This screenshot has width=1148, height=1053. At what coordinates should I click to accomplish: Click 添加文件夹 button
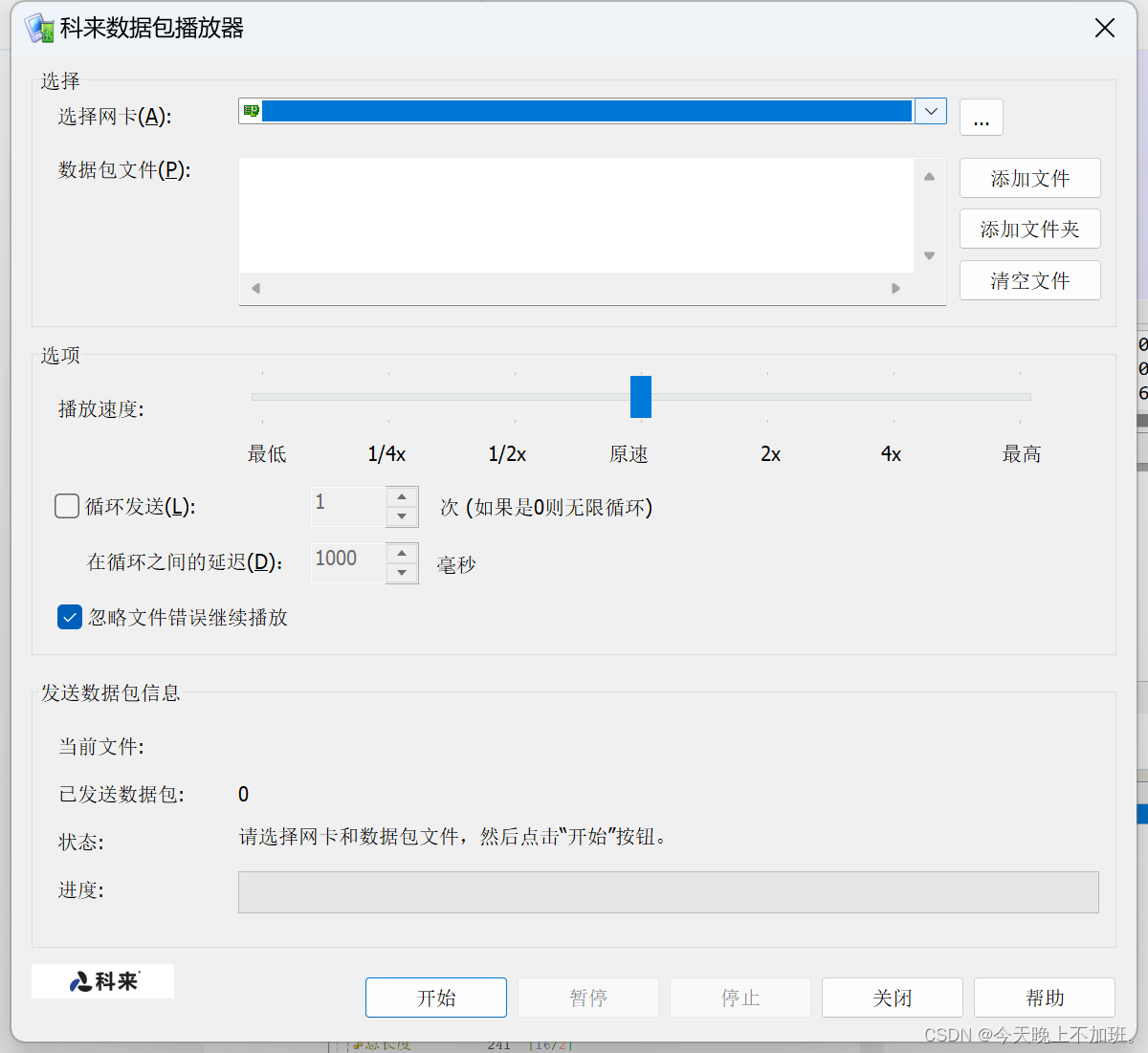pyautogui.click(x=1030, y=230)
